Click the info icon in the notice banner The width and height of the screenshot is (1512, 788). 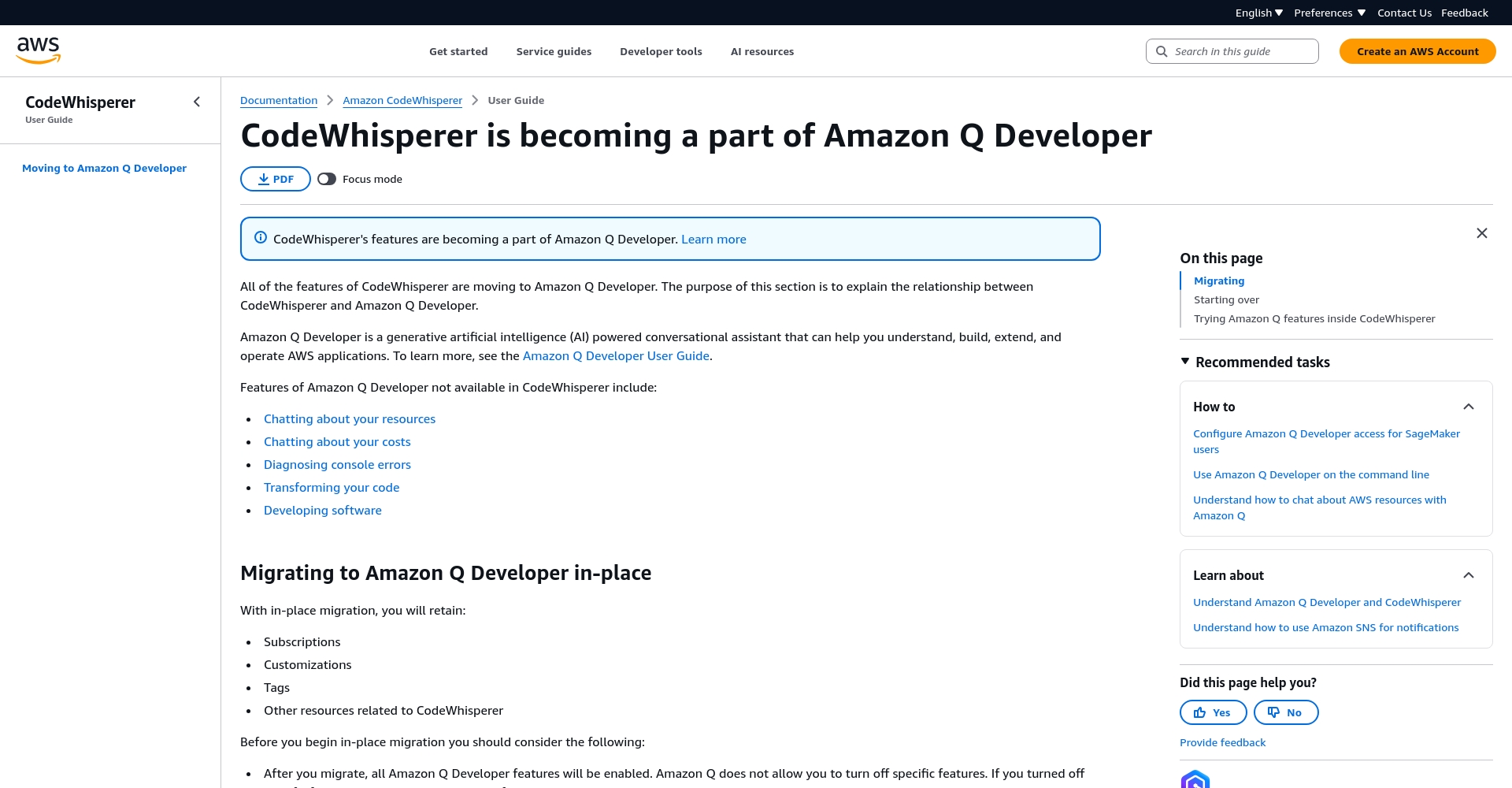point(260,236)
